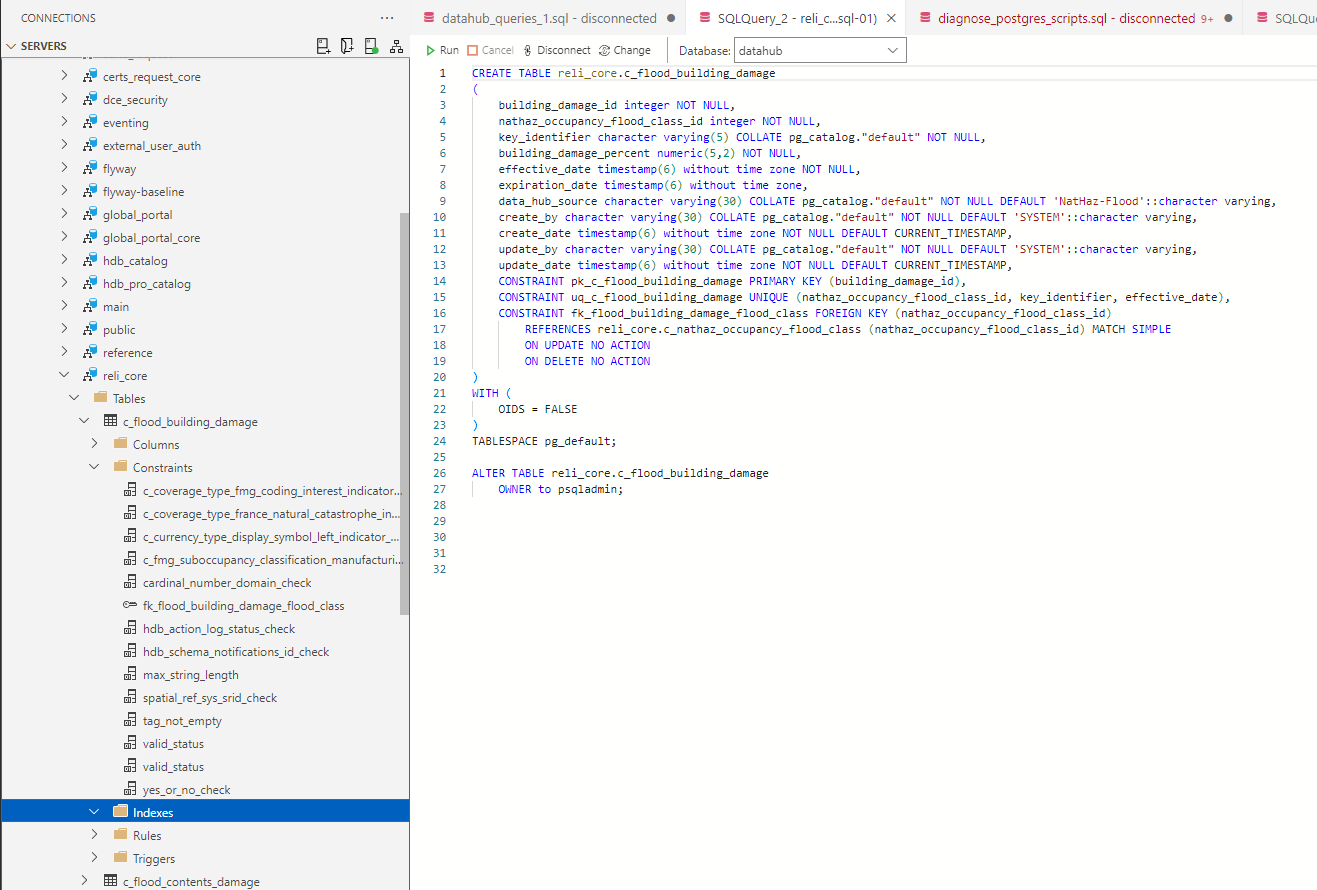Expand the Rules folder
The height and width of the screenshot is (890, 1317).
point(93,834)
